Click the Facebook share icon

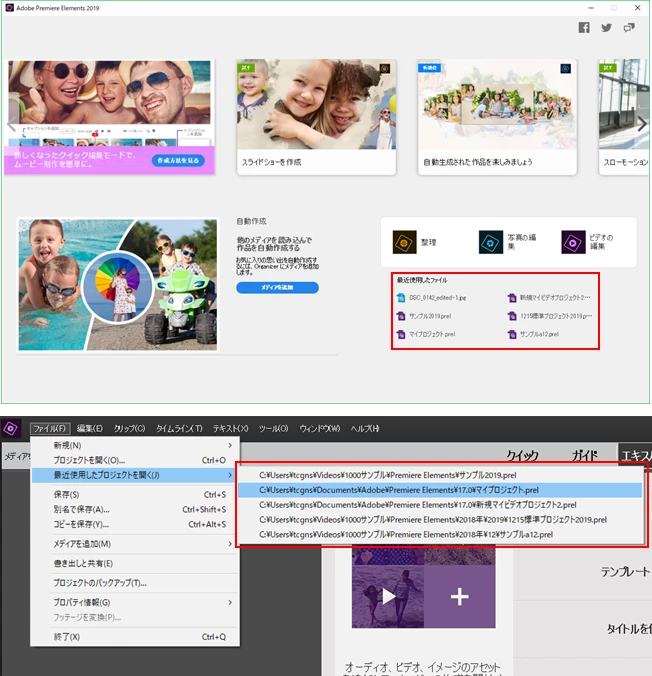pyautogui.click(x=584, y=28)
